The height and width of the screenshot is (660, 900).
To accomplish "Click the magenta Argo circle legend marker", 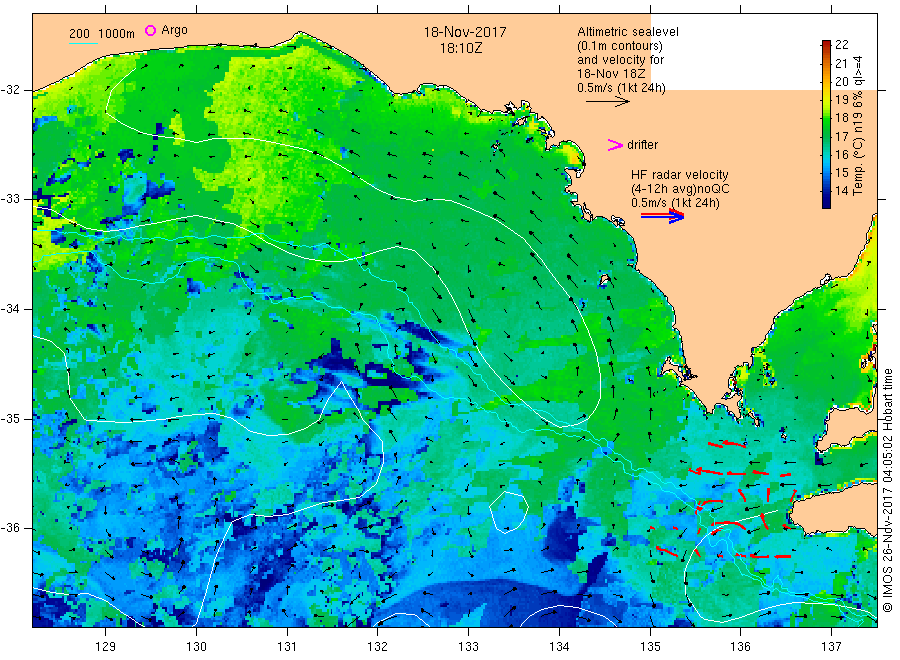I will coord(150,30).
